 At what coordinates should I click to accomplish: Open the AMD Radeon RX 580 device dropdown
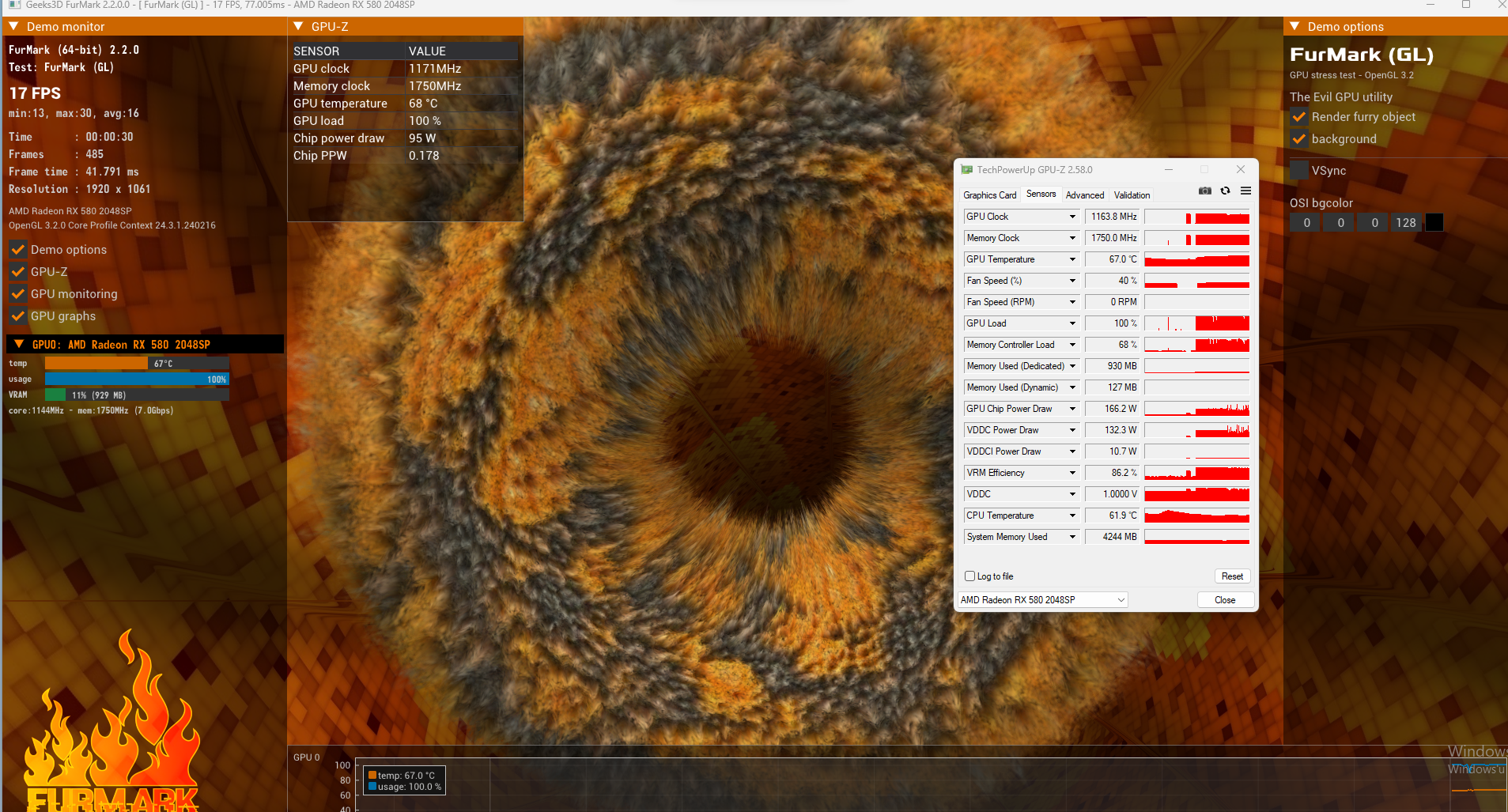[1043, 600]
